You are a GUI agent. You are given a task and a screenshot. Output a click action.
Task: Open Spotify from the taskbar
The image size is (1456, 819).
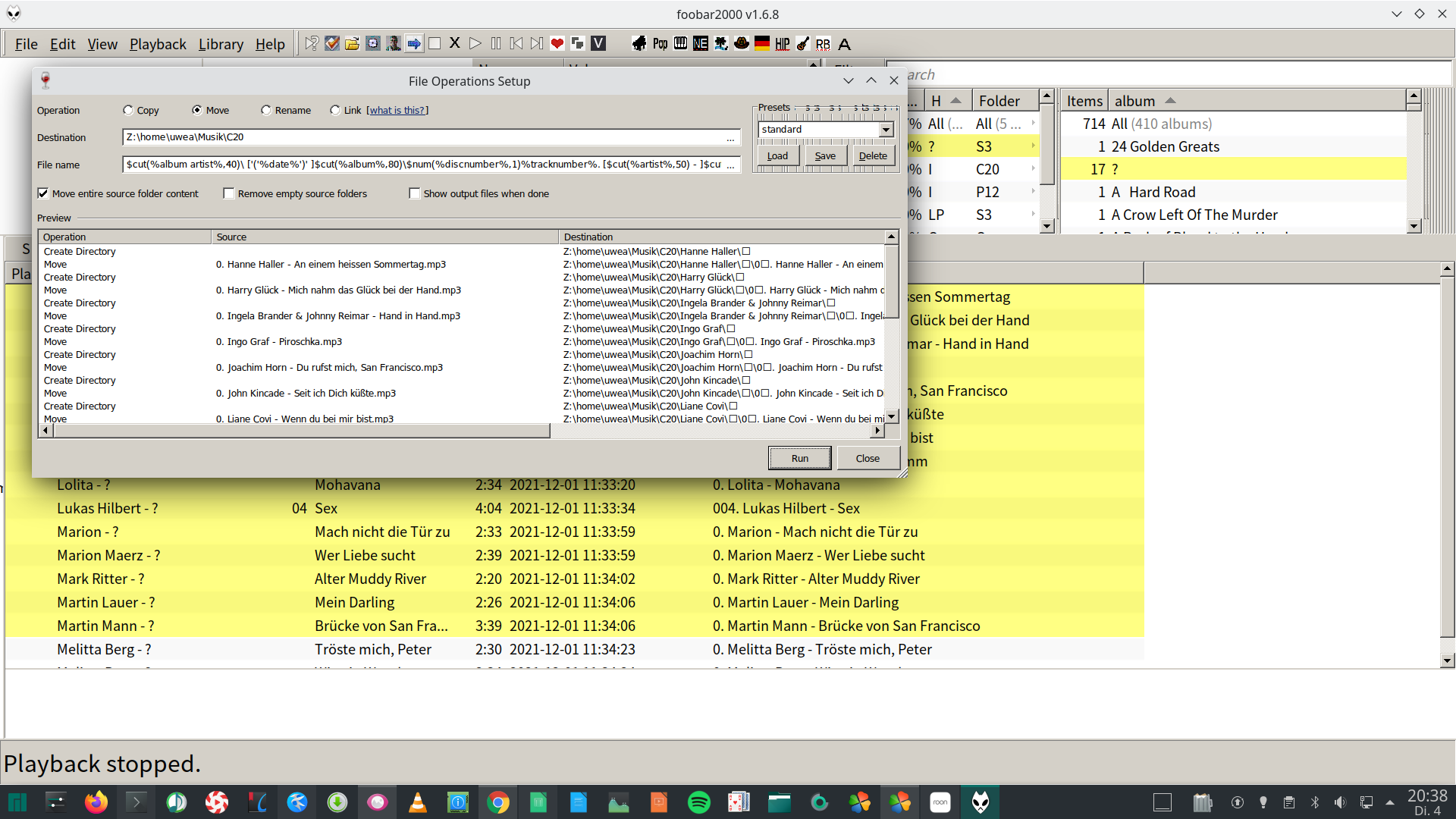(x=699, y=802)
